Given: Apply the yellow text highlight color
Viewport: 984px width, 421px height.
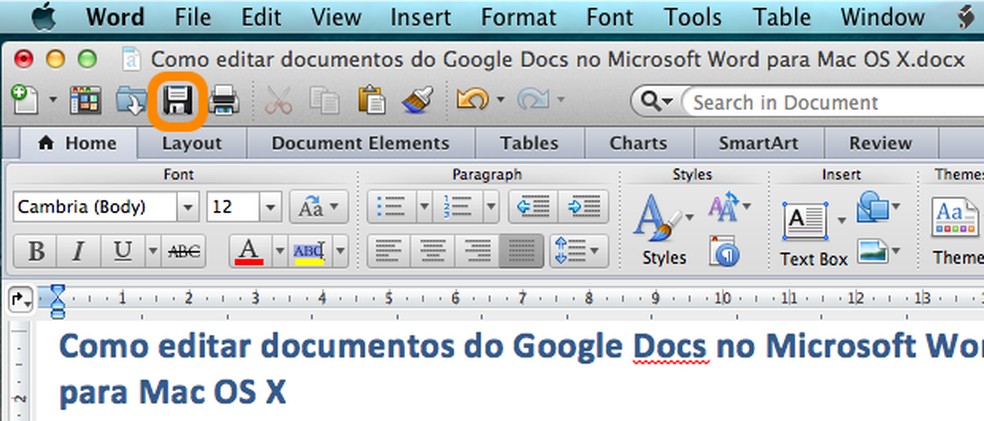Looking at the screenshot, I should point(309,251).
